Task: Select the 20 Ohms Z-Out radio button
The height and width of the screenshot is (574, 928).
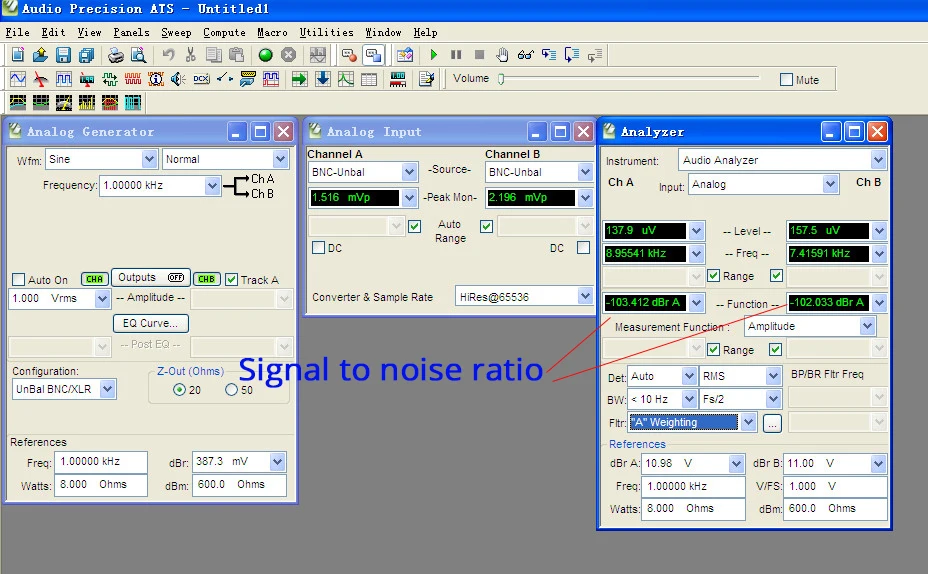Action: (x=179, y=389)
